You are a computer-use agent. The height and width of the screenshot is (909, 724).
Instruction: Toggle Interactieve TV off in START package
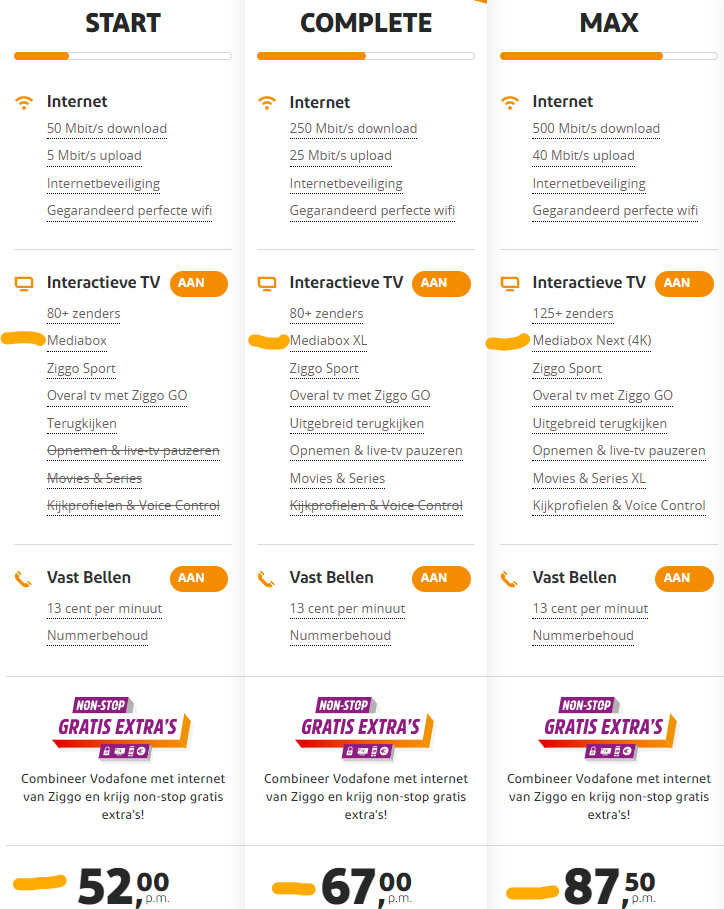click(198, 283)
